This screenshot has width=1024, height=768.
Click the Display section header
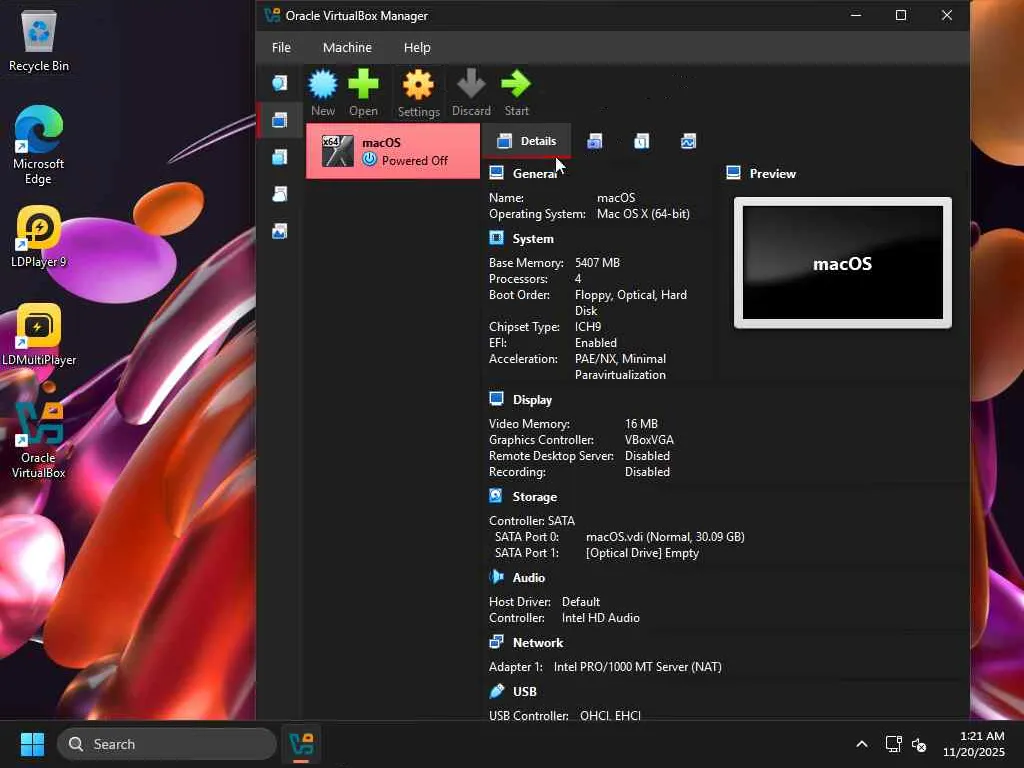532,400
